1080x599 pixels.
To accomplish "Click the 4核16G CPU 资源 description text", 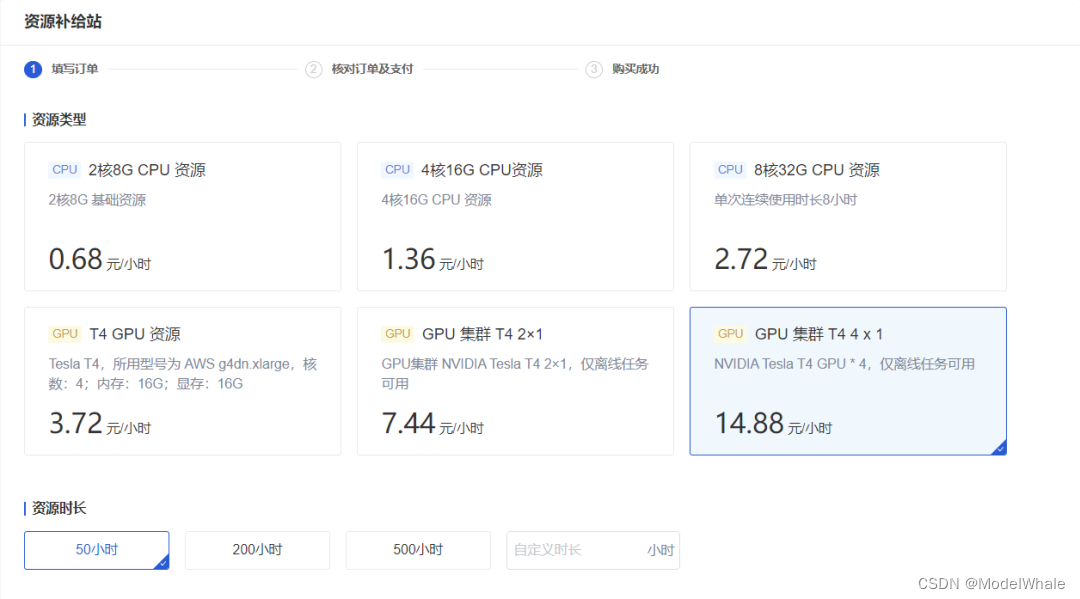I will pos(437,200).
